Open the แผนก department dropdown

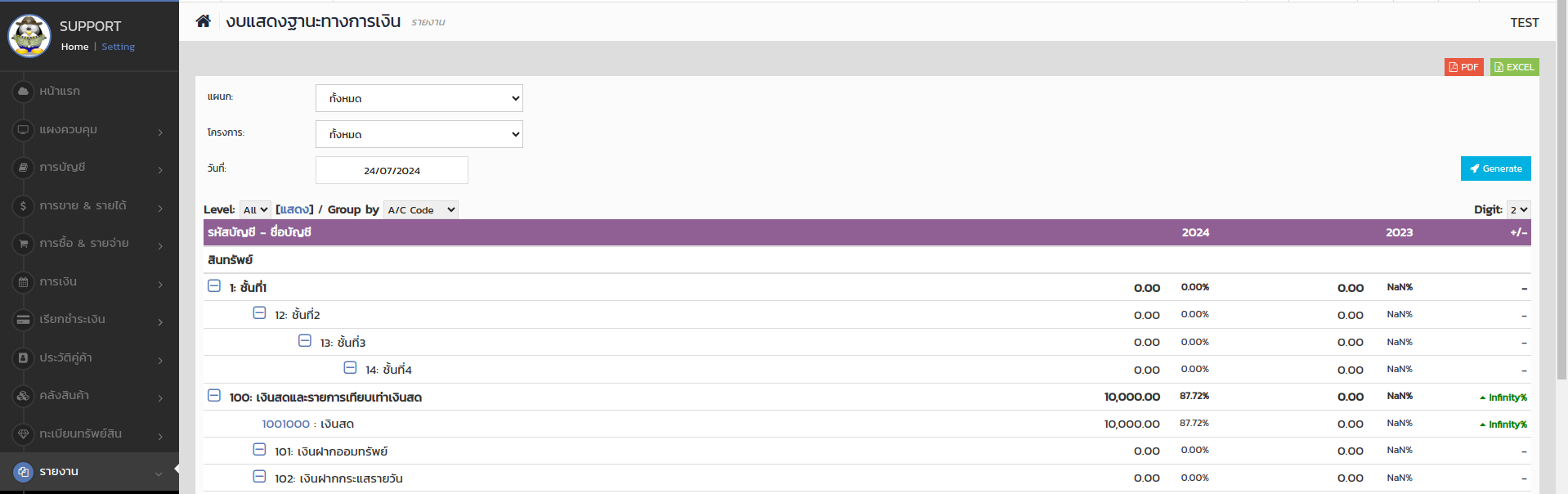(419, 98)
